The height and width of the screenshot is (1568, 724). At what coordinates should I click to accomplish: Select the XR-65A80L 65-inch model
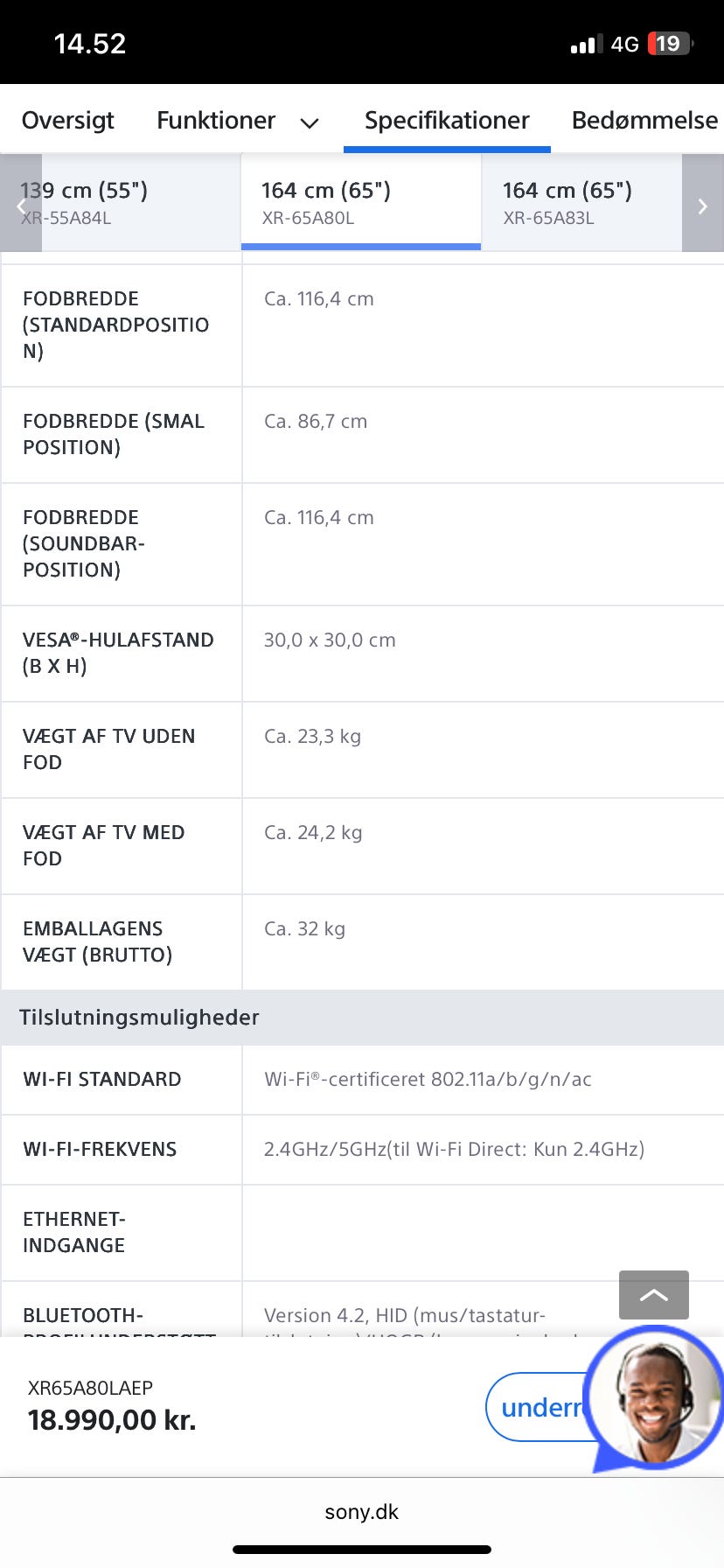click(x=360, y=203)
